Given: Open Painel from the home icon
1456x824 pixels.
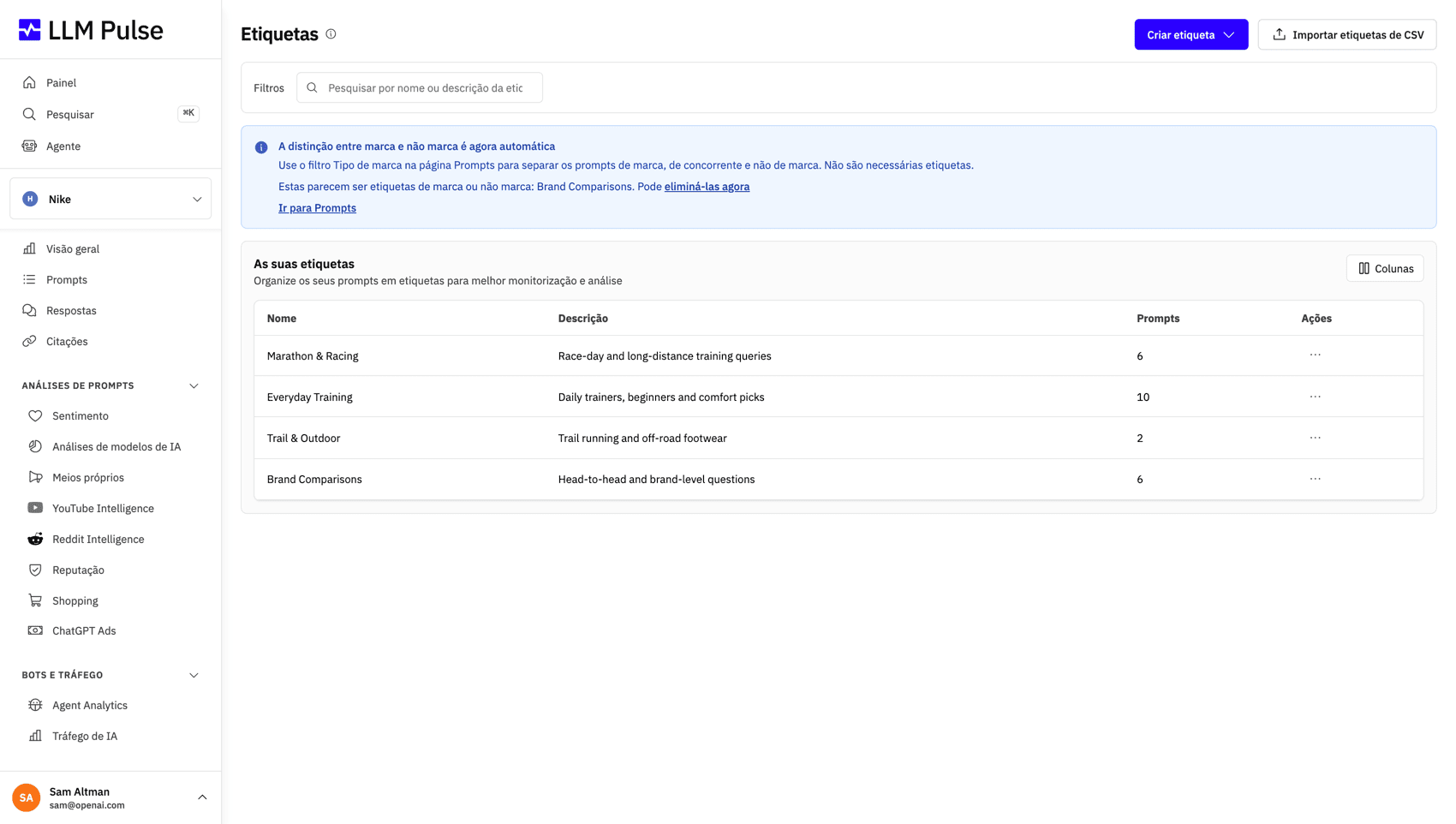Looking at the screenshot, I should pos(29,83).
